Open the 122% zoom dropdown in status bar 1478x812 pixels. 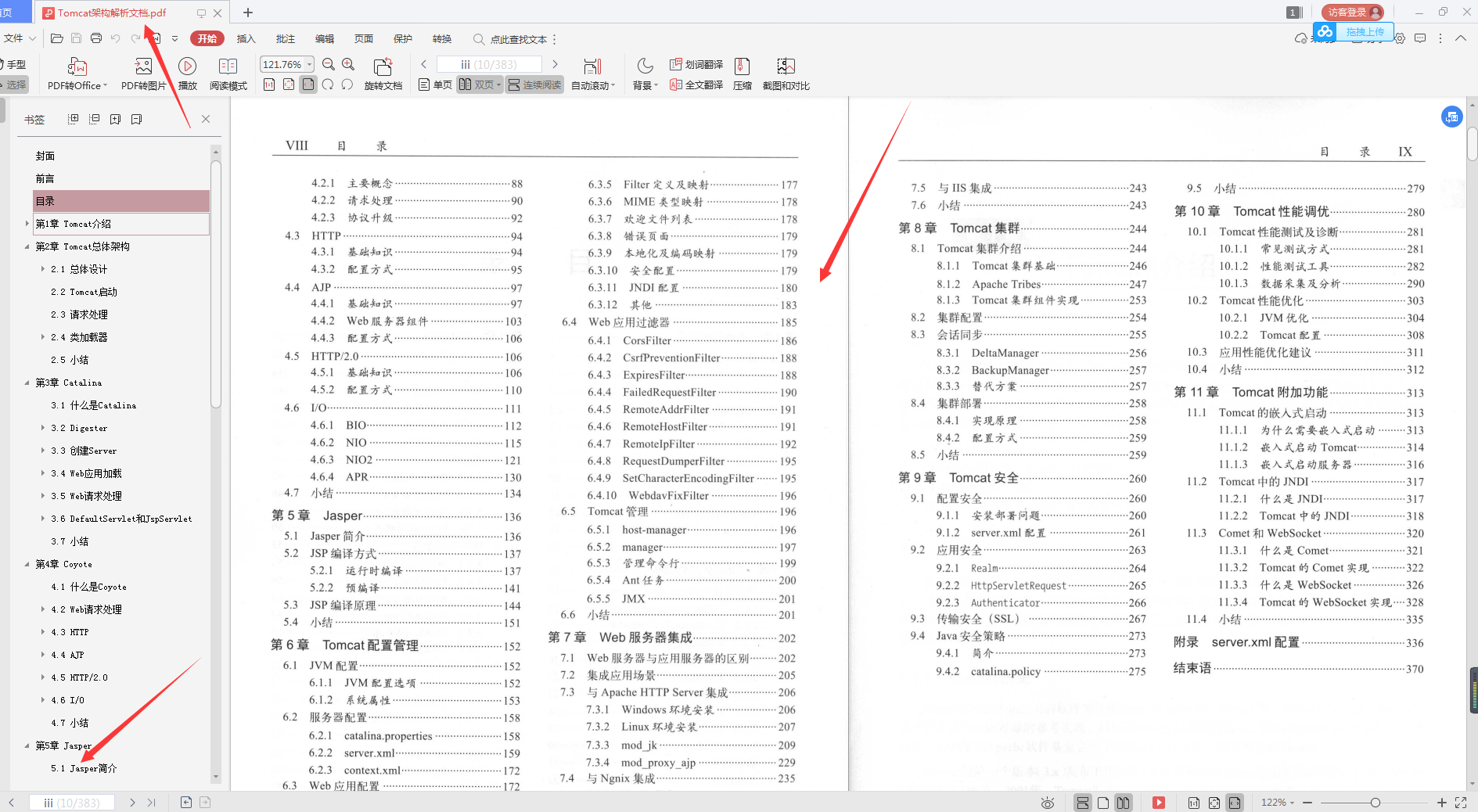[1278, 803]
